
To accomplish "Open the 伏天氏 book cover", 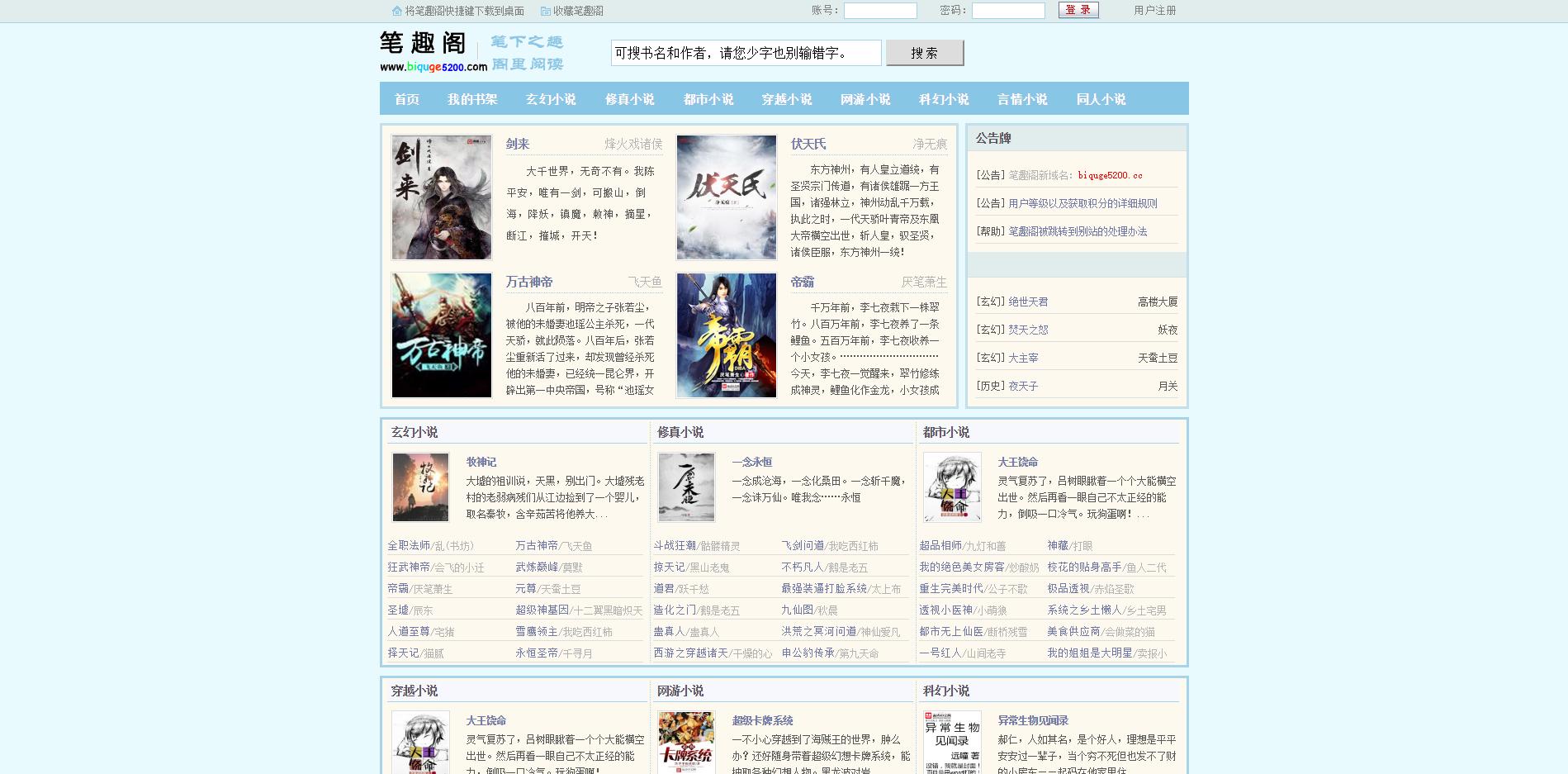I will coord(727,197).
